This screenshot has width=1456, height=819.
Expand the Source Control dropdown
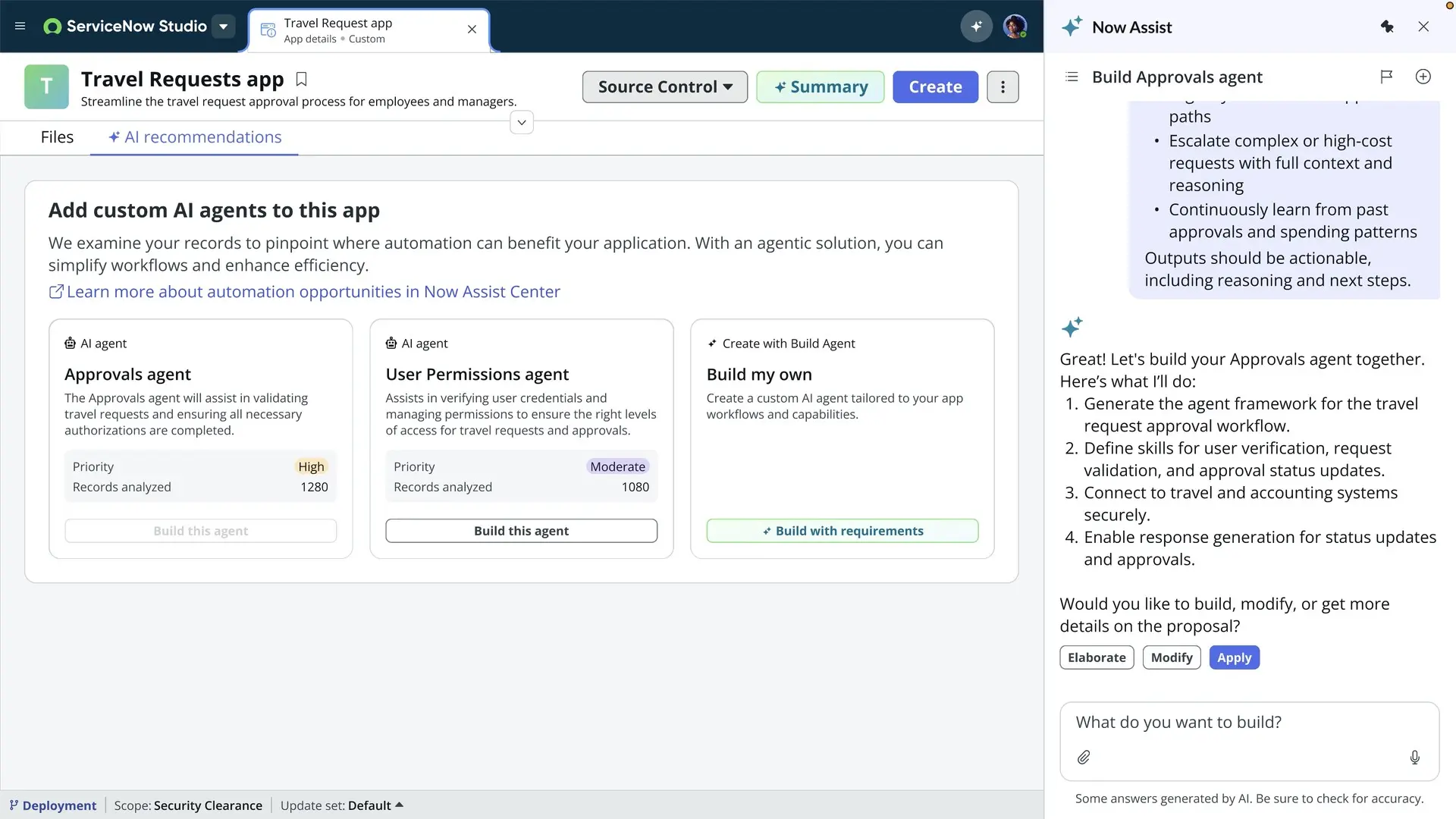pos(664,87)
